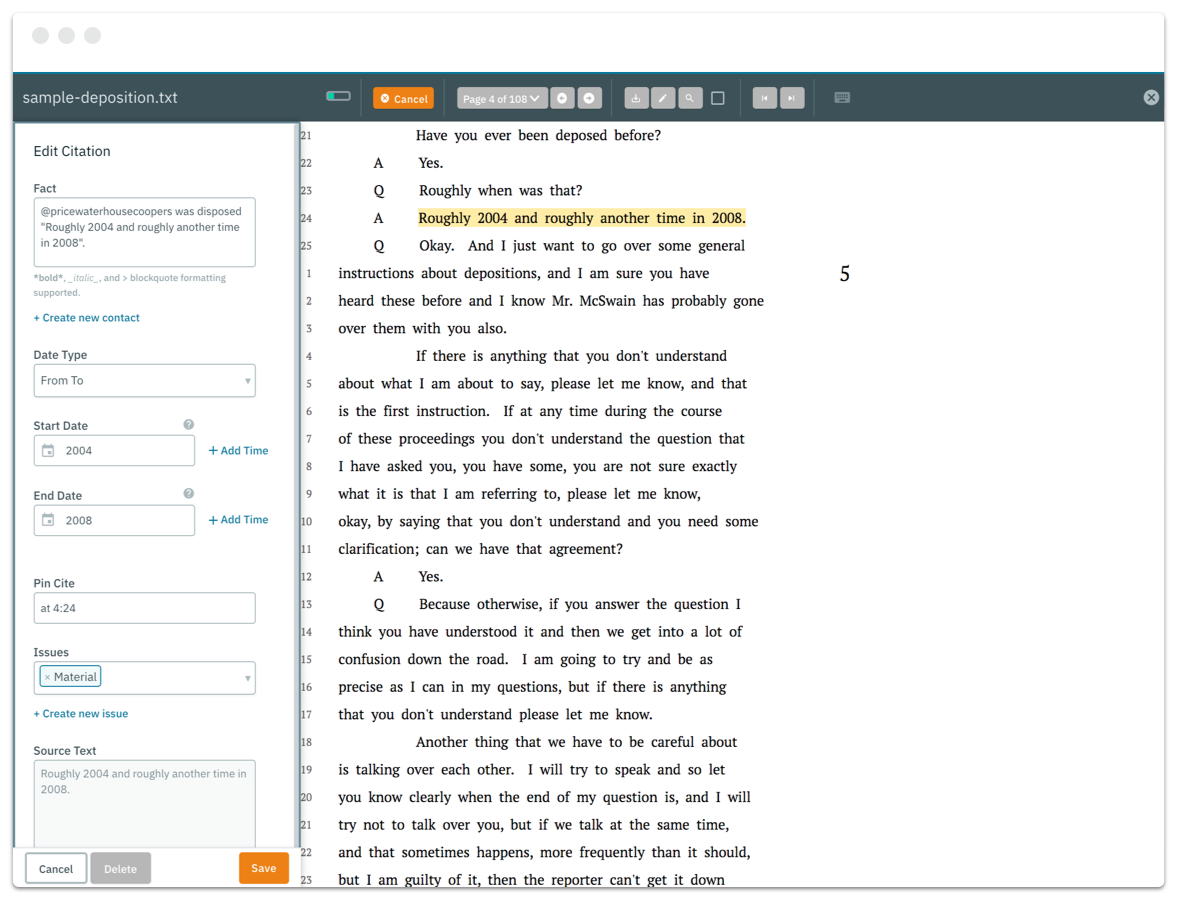Save the edited citation
Screen dimensions: 1177x903
263,868
